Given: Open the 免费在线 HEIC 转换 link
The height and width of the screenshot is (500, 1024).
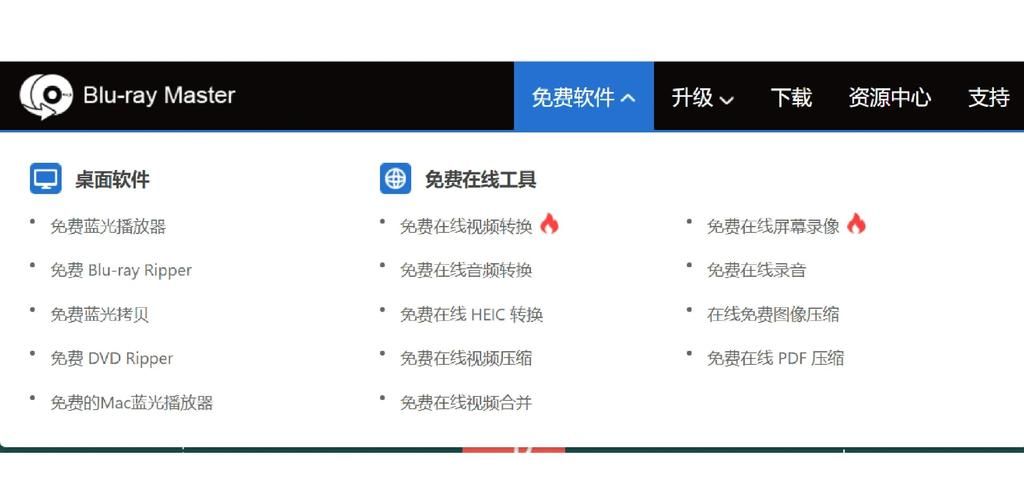Looking at the screenshot, I should point(472,314).
